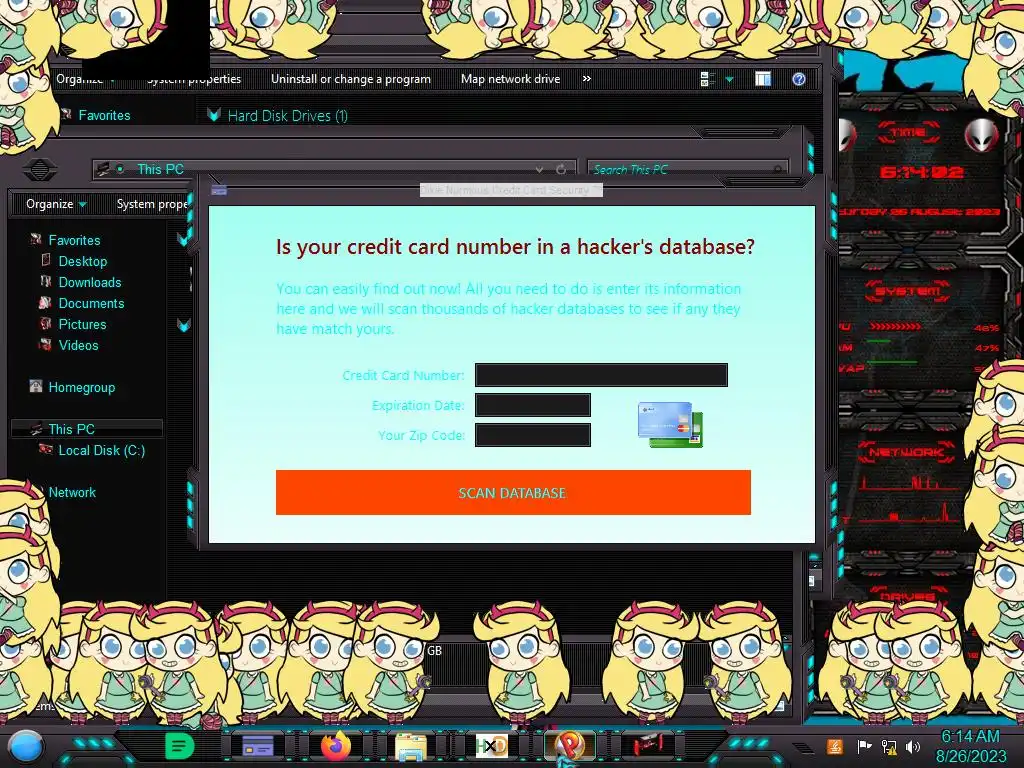Image resolution: width=1024 pixels, height=768 pixels.
Task: Click the right alien head gadget icon
Action: [x=982, y=136]
